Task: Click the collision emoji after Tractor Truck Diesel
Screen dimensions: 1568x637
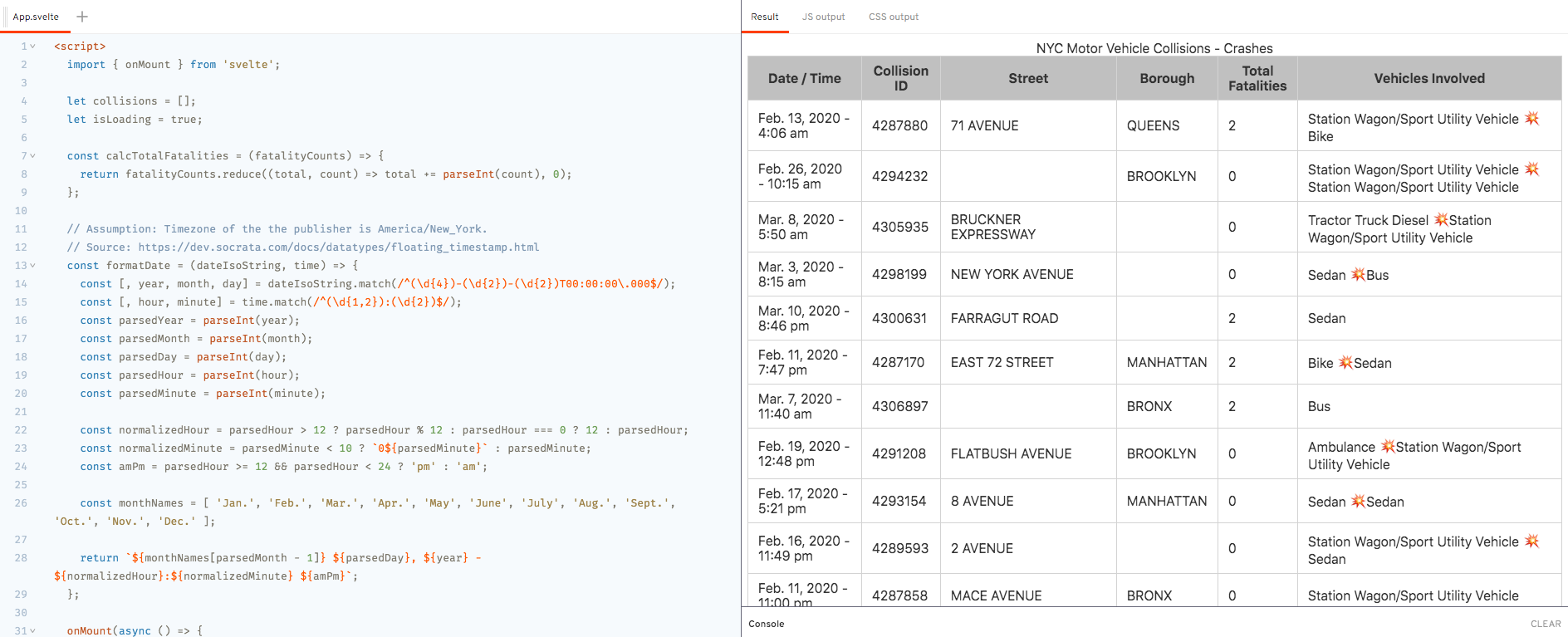Action: click(1441, 220)
